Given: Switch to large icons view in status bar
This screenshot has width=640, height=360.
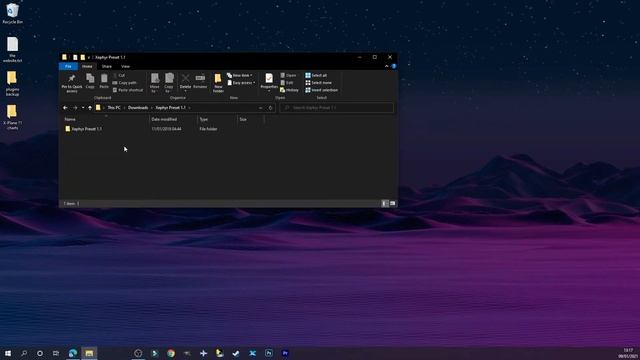Looking at the screenshot, I should 393,203.
